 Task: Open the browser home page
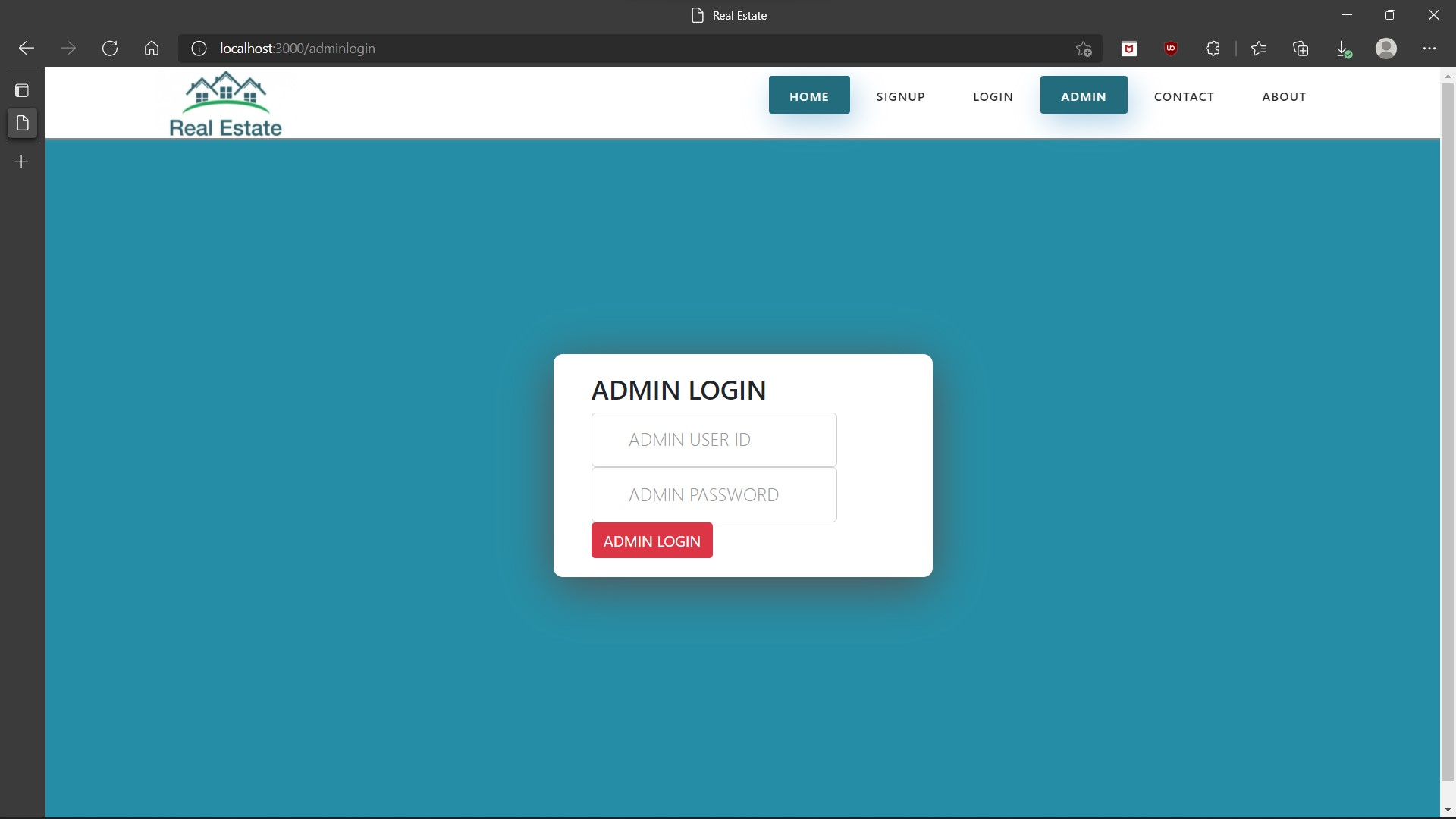pos(152,49)
